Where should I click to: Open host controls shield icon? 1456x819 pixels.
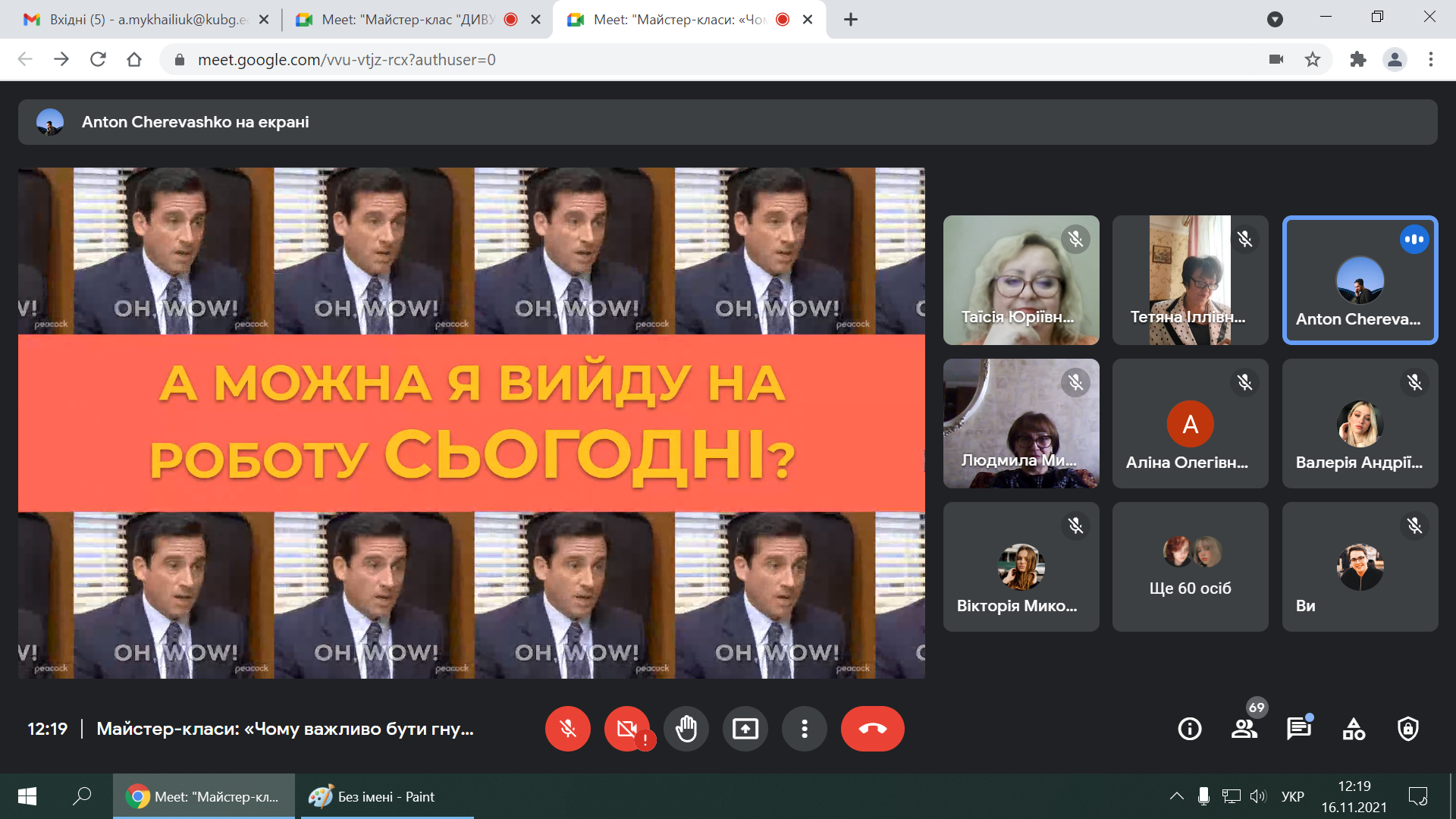coord(1408,729)
